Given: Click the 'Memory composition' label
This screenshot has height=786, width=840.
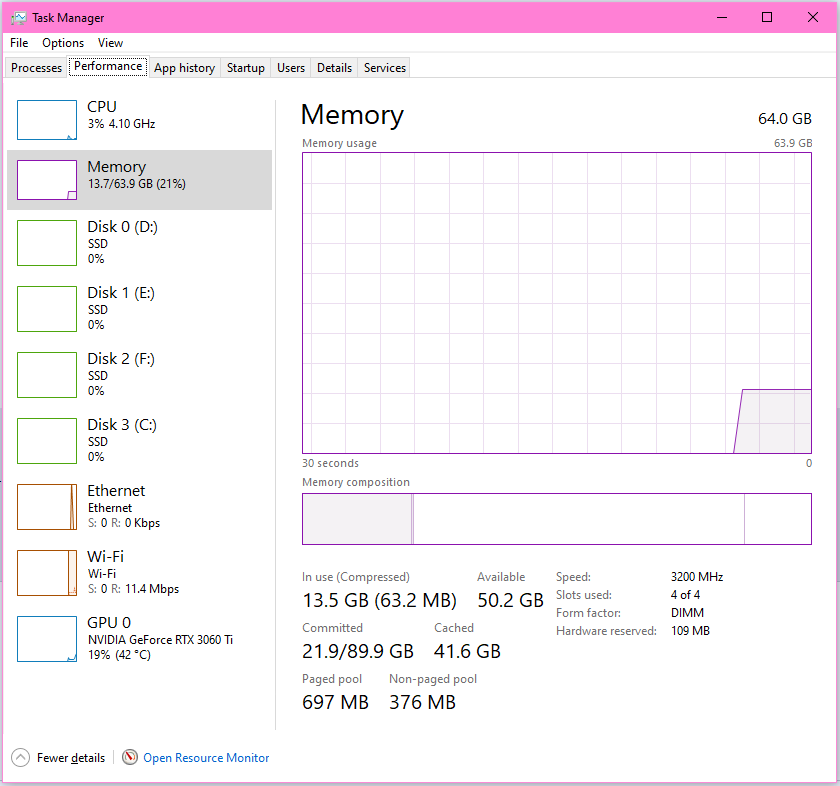Looking at the screenshot, I should point(356,482).
